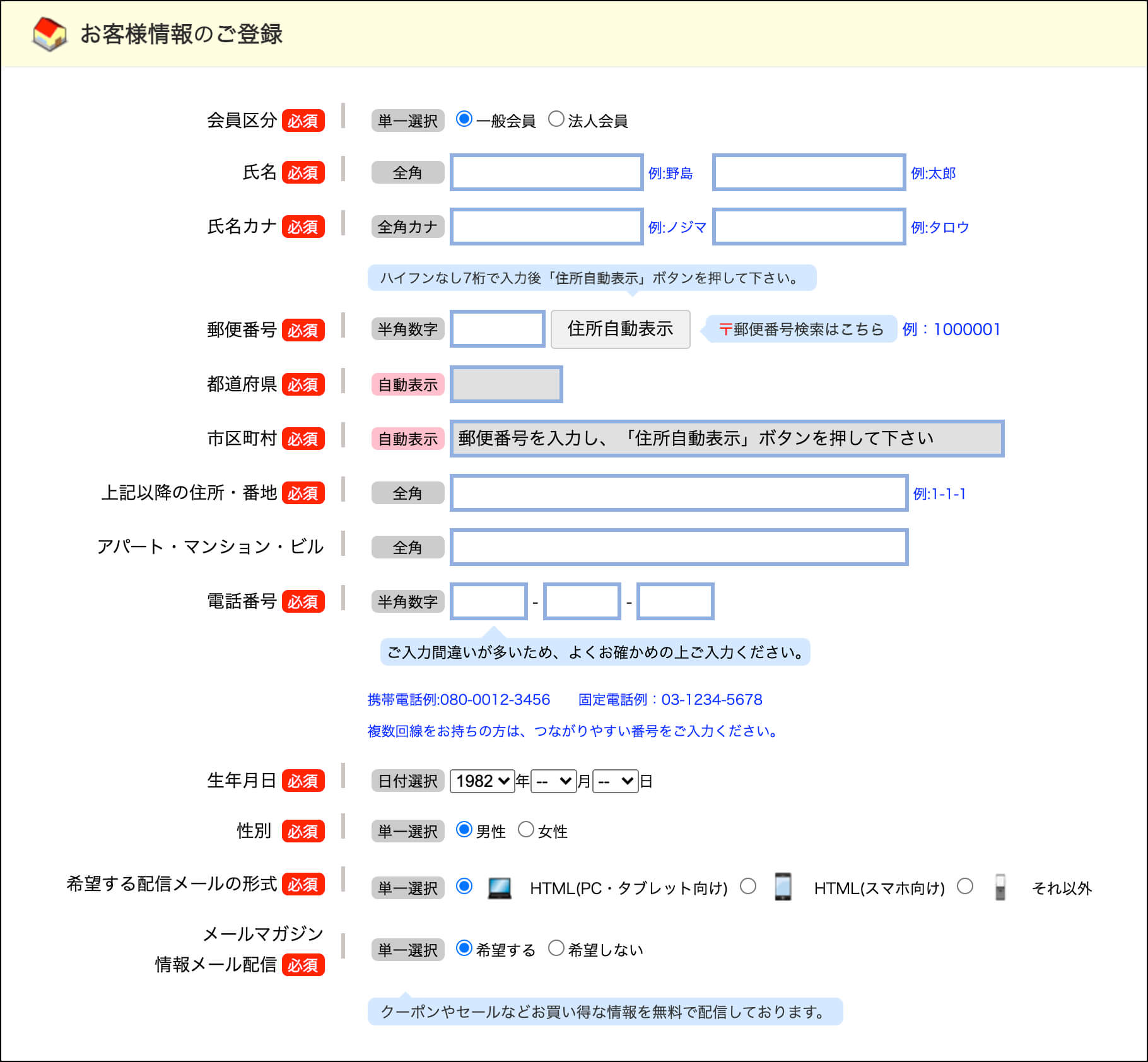
Task: Click the 日付選択 tag beside 生年月日
Action: [408, 781]
